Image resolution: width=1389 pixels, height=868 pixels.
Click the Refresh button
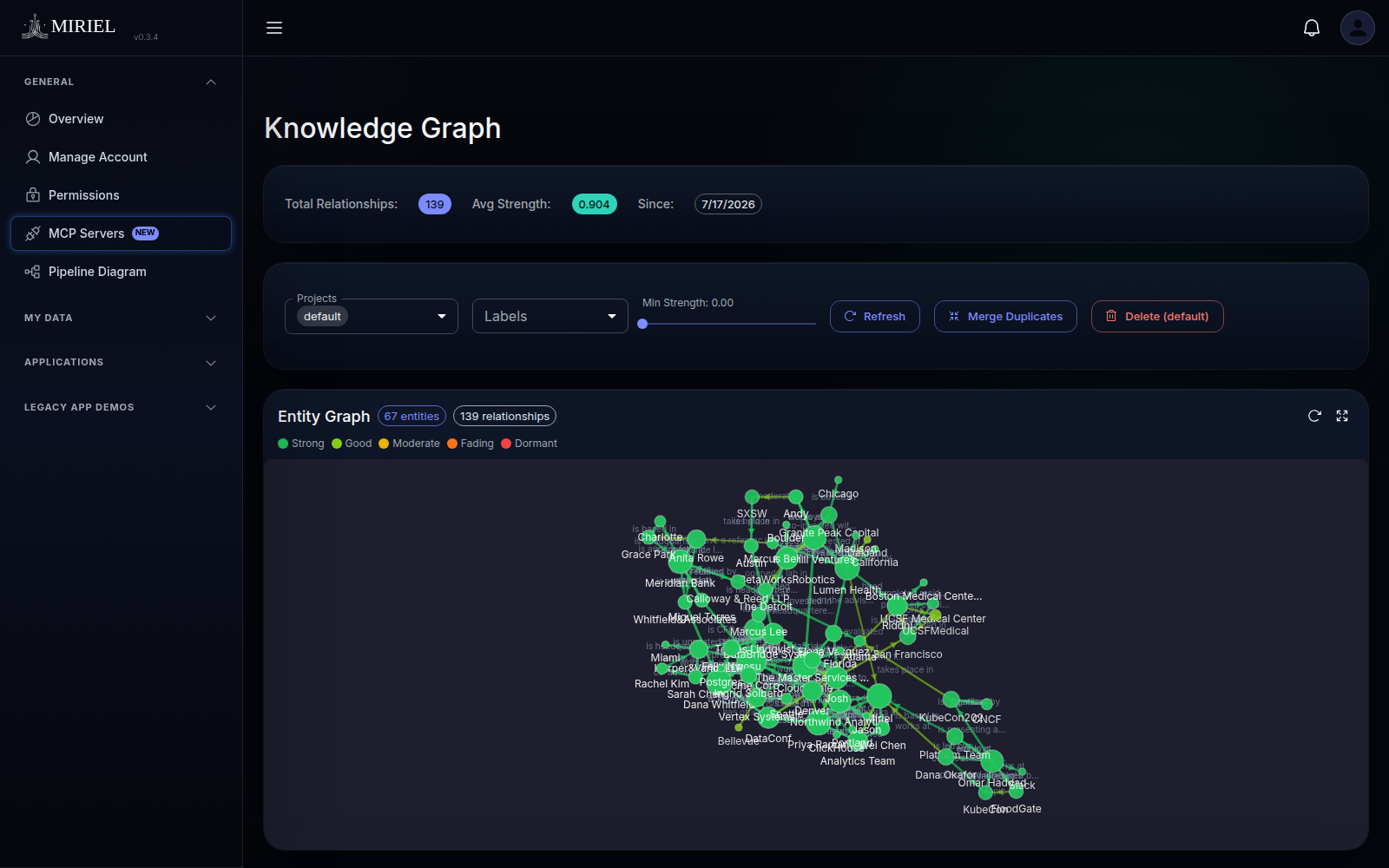875,316
